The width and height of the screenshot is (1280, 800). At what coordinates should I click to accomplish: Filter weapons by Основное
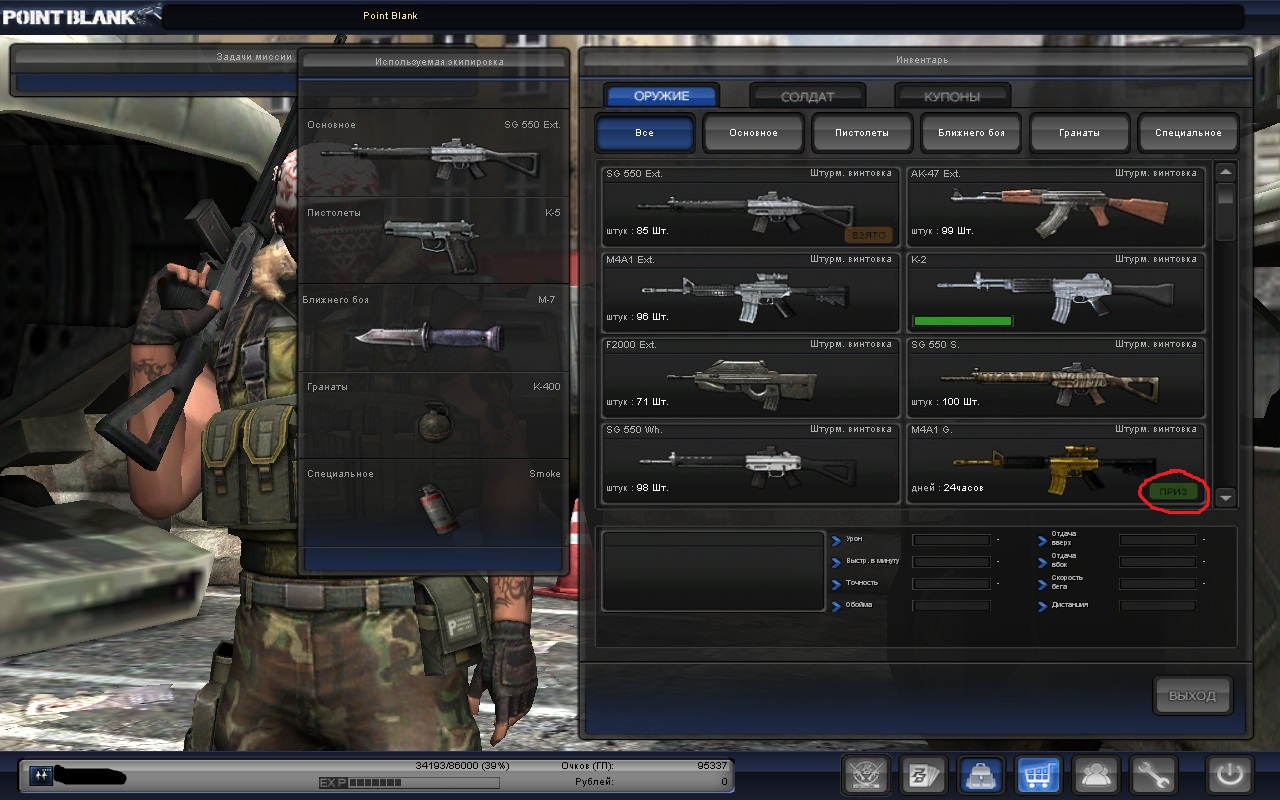[753, 132]
